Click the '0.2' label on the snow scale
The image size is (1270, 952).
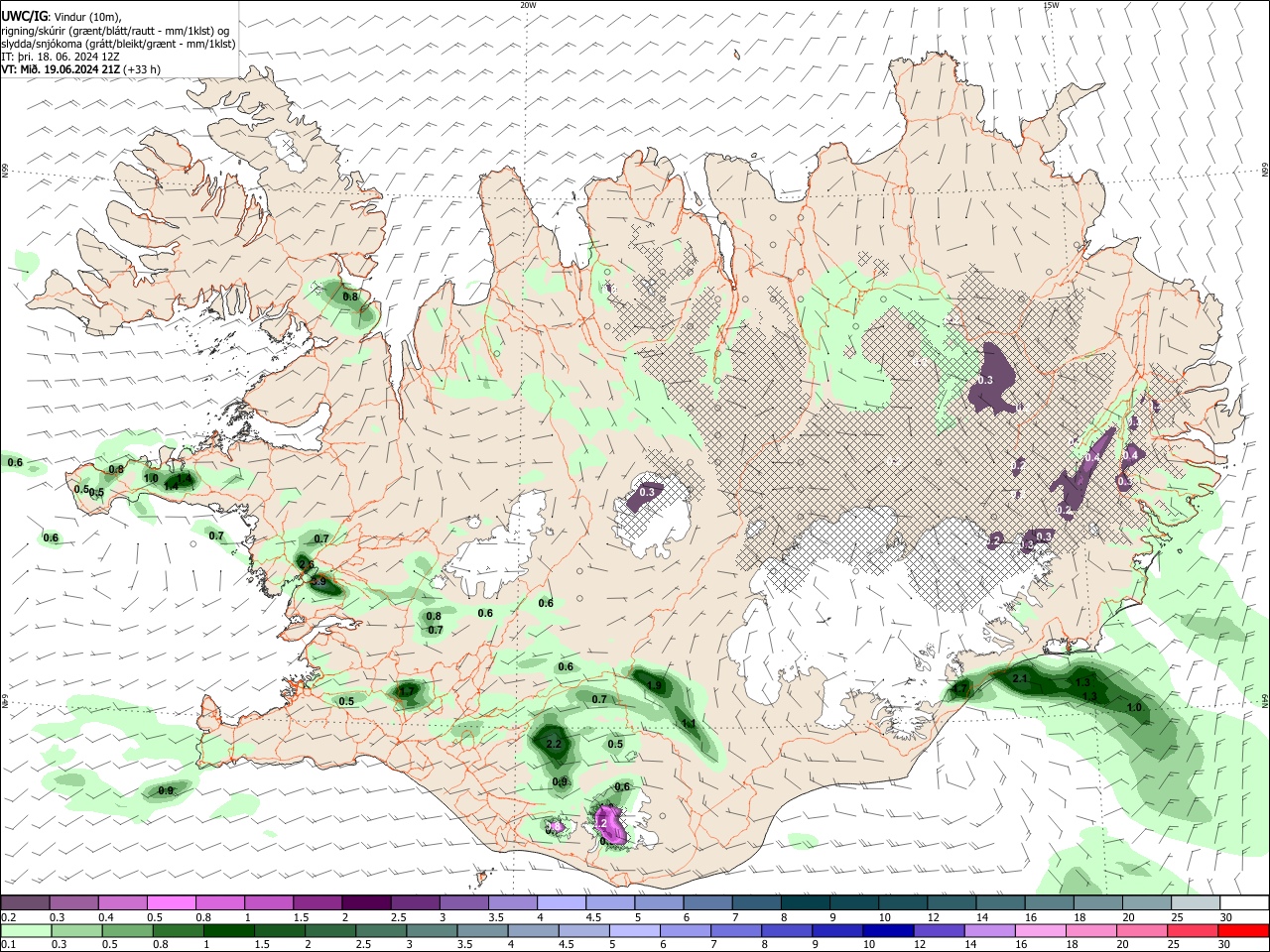tap(9, 917)
